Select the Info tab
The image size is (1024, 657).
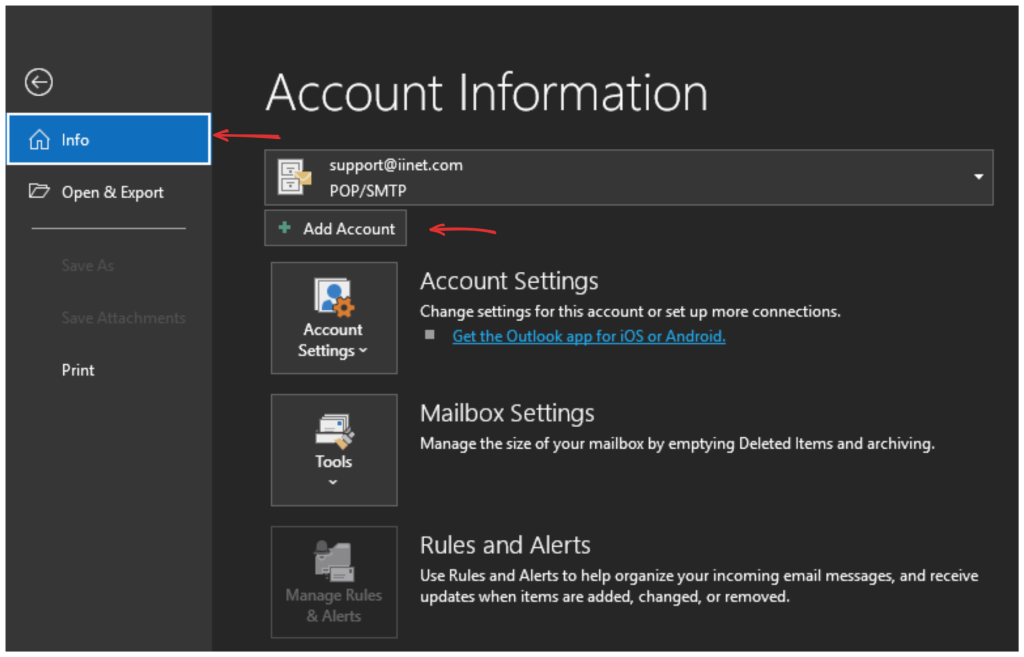pyautogui.click(x=108, y=140)
